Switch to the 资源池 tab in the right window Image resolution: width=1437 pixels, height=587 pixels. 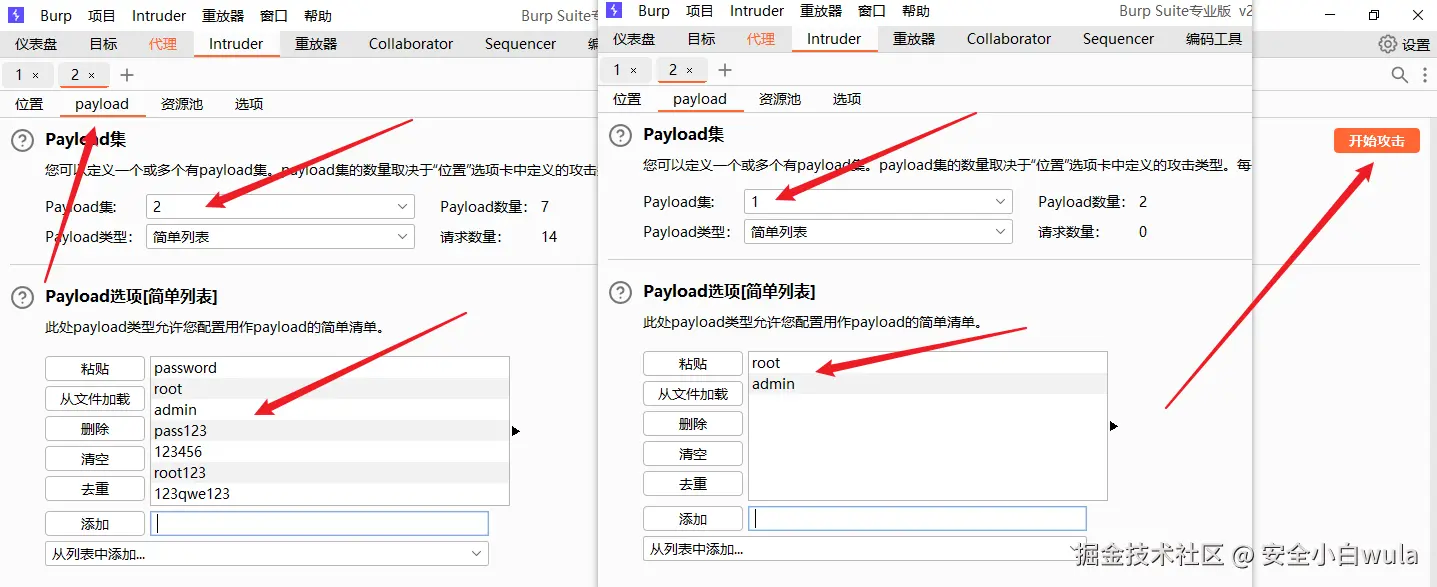click(x=780, y=99)
